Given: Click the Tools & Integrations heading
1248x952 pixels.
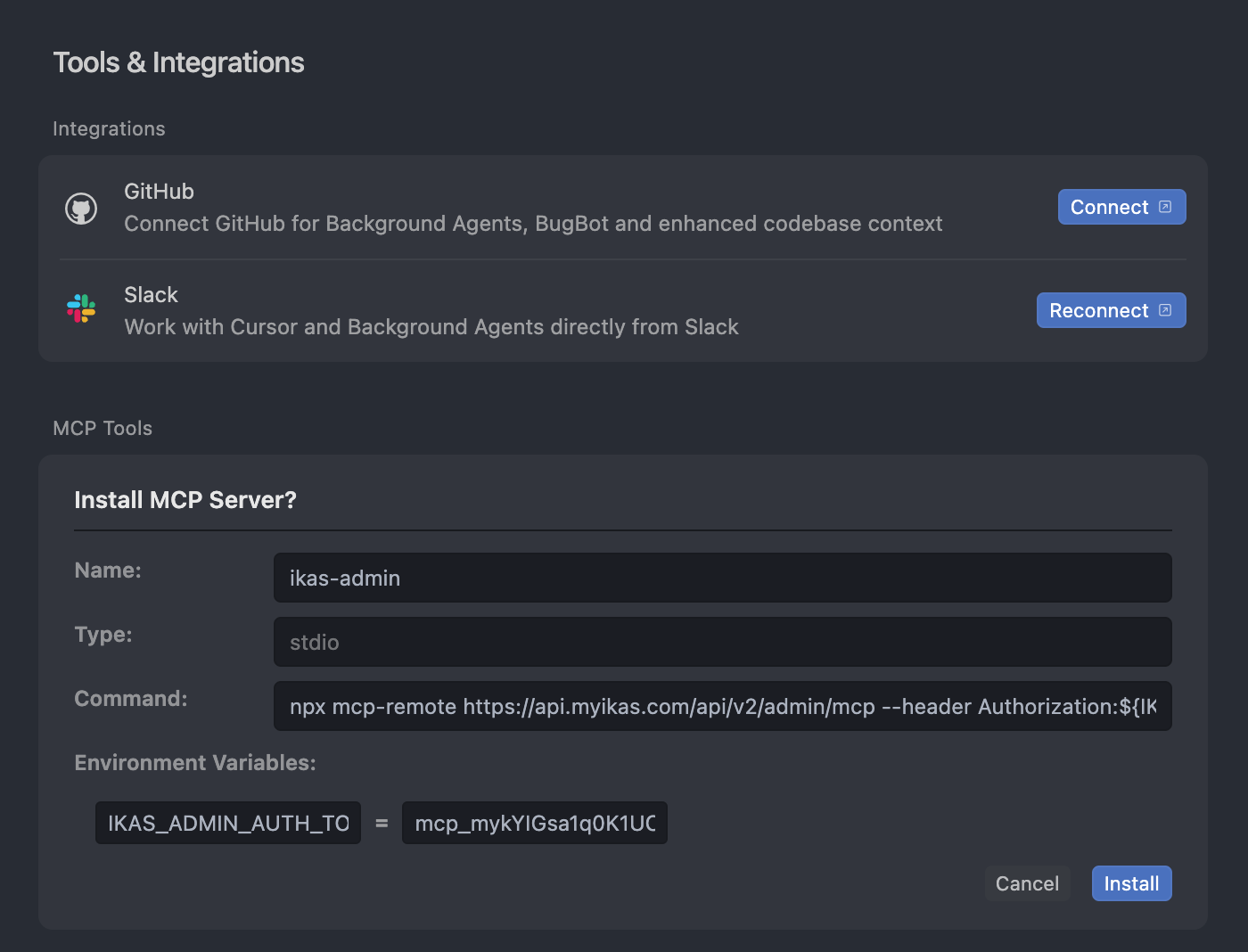Looking at the screenshot, I should point(178,62).
